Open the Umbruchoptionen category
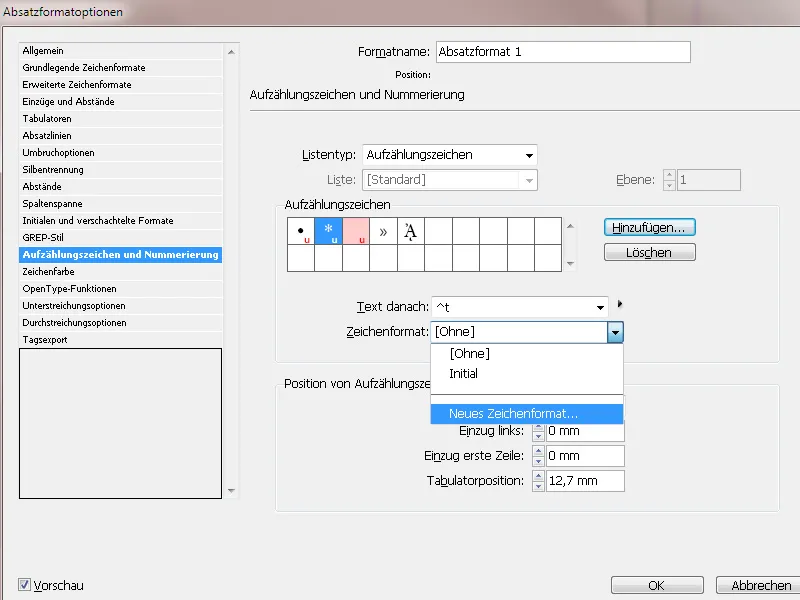The width and height of the screenshot is (800, 600). 120,153
